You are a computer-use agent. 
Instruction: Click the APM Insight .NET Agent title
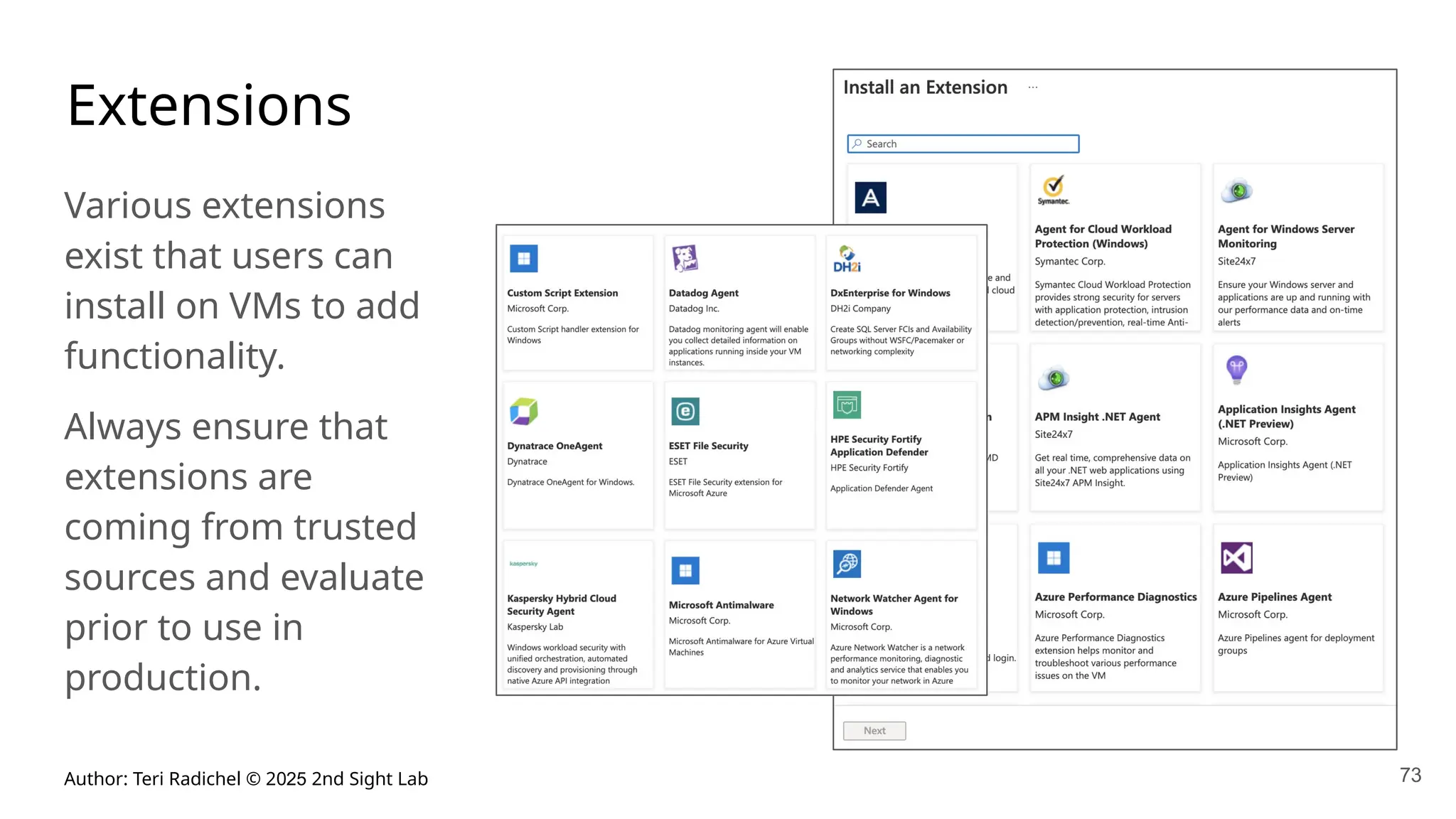pos(1097,417)
